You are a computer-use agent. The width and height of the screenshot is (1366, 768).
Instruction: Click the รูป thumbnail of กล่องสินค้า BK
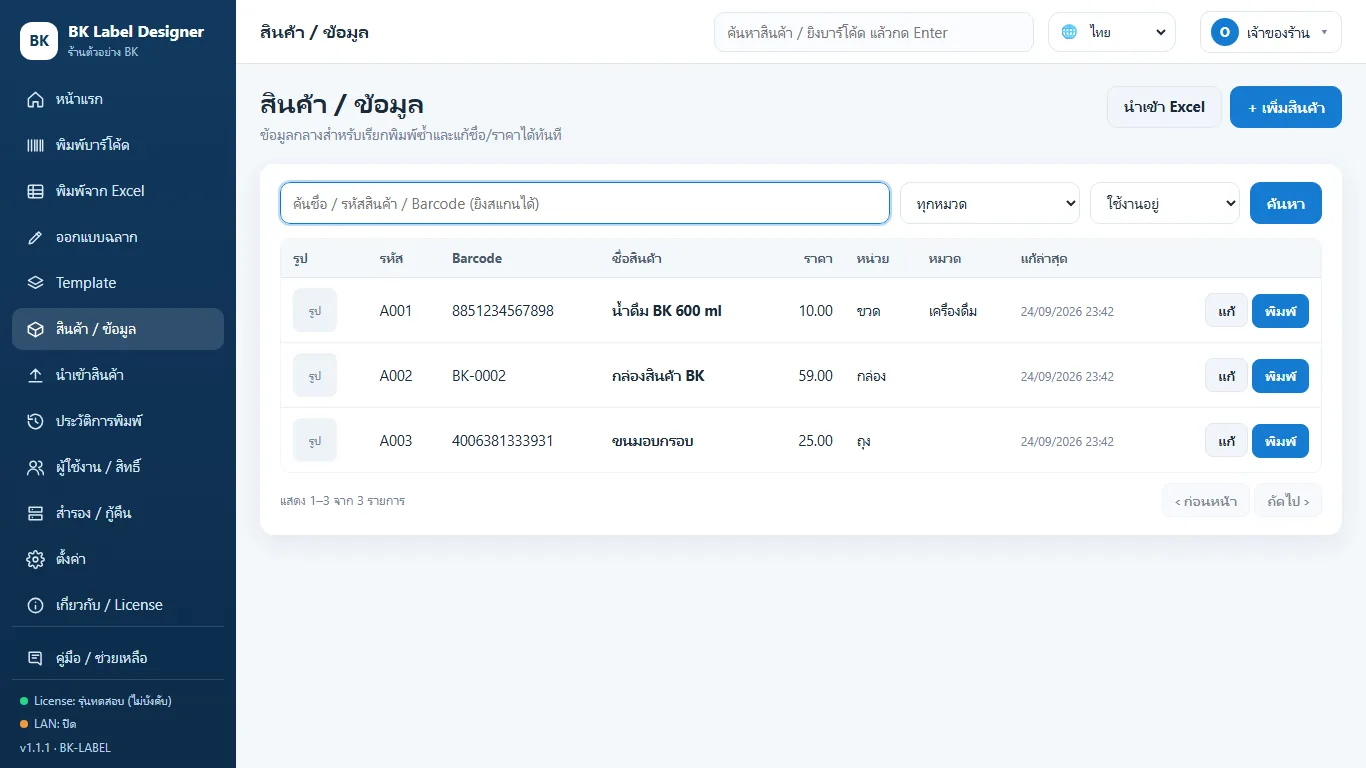(315, 375)
